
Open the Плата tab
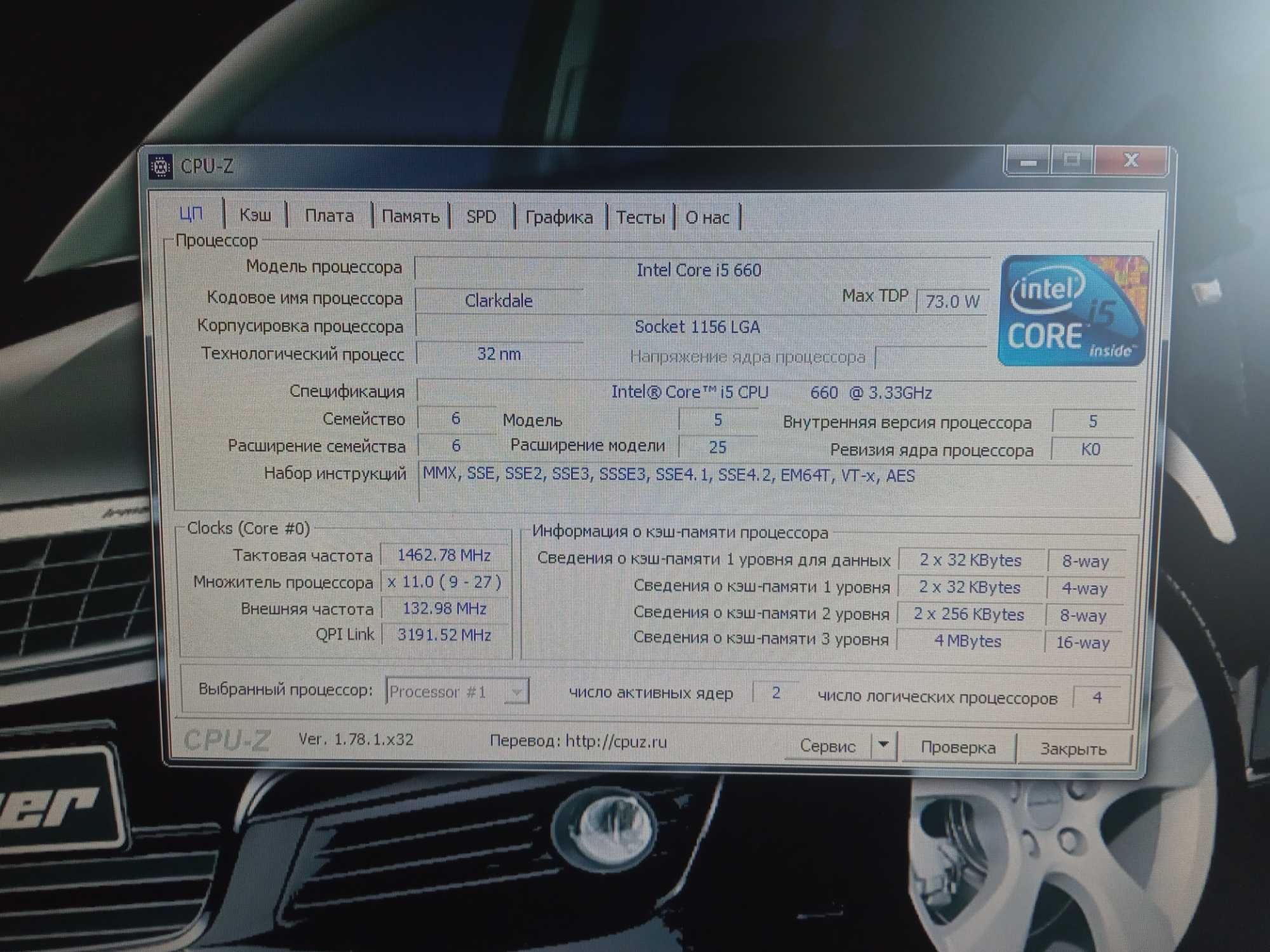coord(329,216)
